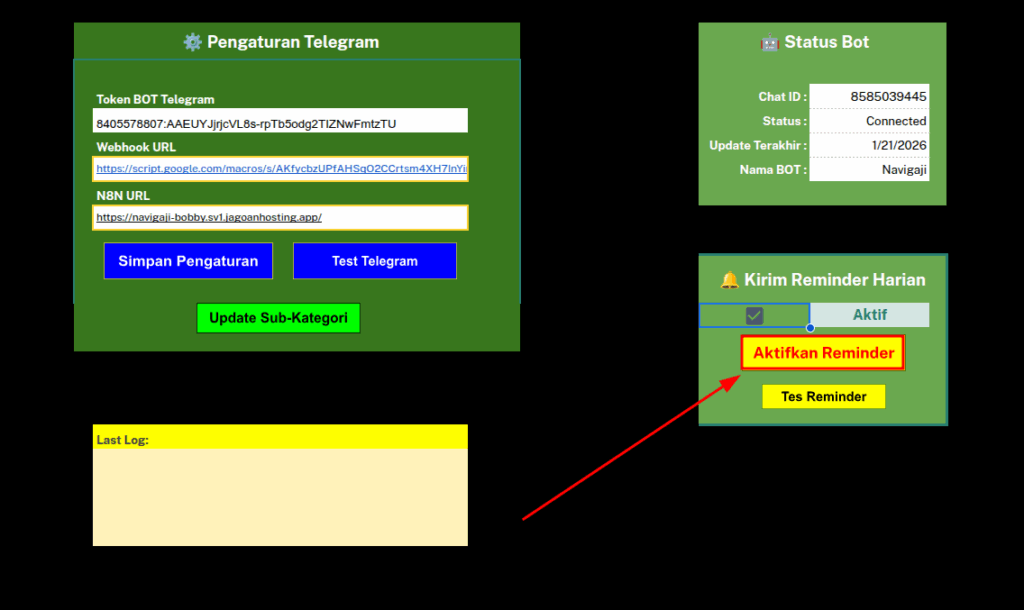Click the green Update Sub-Kategori button
1024x610 pixels.
[x=278, y=318]
